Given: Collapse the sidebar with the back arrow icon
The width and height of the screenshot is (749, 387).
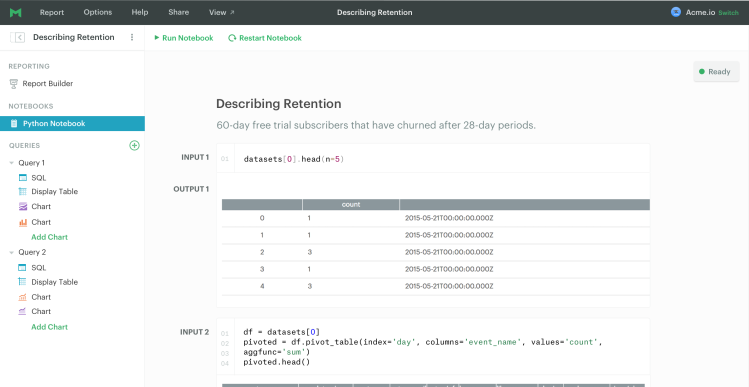Looking at the screenshot, I should (x=18, y=37).
